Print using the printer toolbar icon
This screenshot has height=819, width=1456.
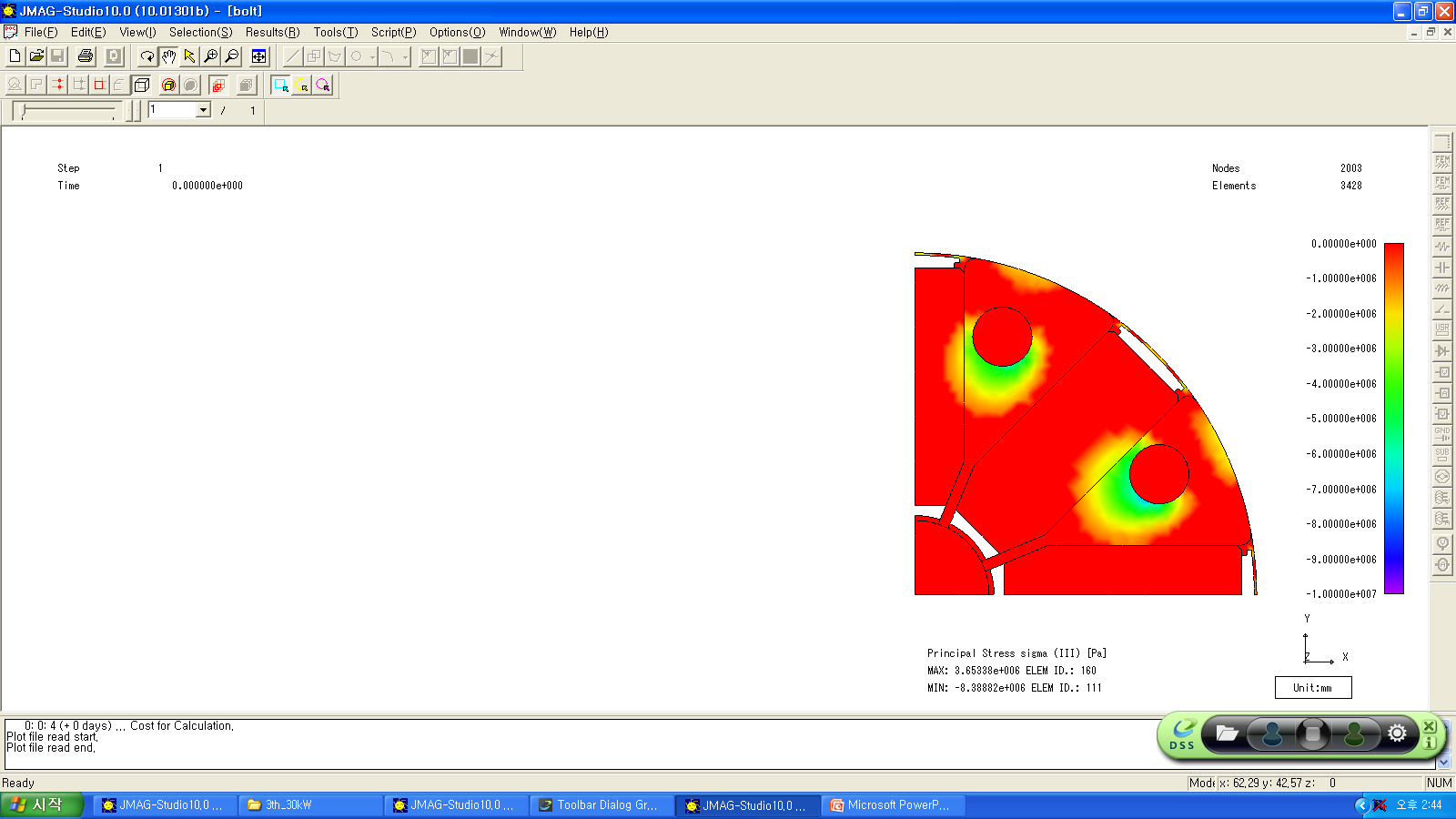[86, 56]
